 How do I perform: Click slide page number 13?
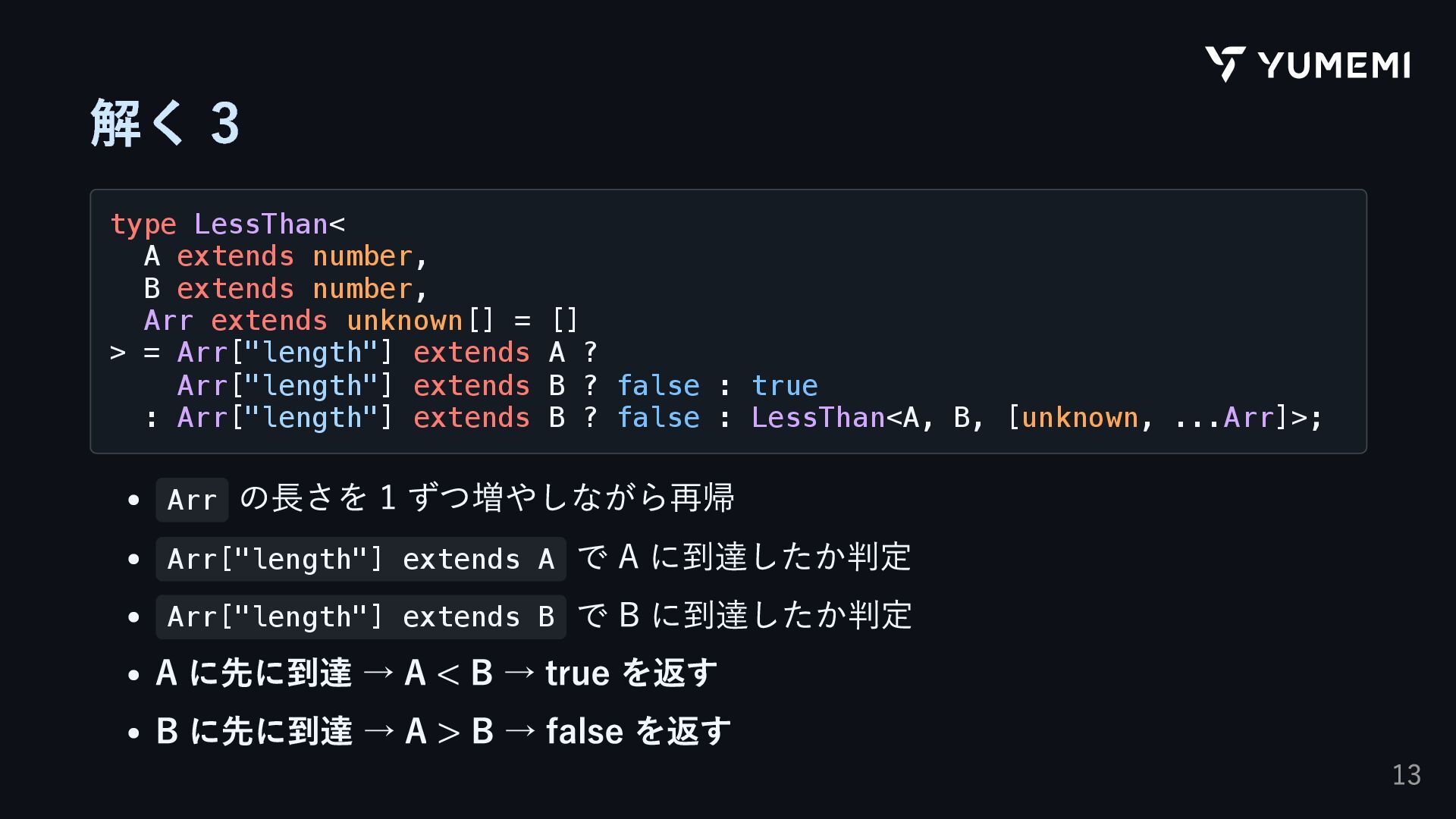point(1406,775)
